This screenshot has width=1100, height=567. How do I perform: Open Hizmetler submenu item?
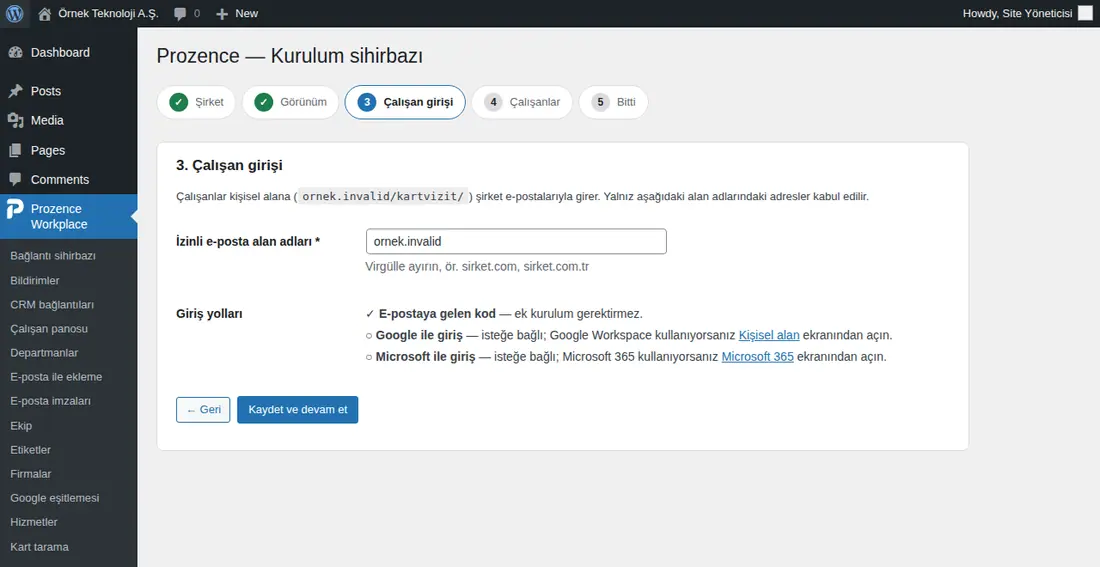point(34,522)
